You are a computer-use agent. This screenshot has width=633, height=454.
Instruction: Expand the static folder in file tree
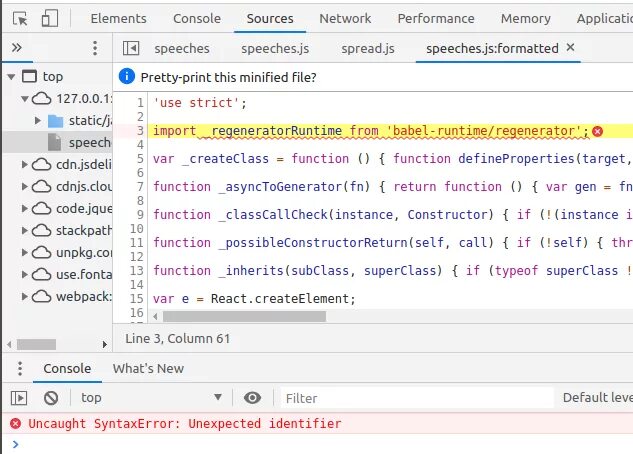click(x=39, y=120)
